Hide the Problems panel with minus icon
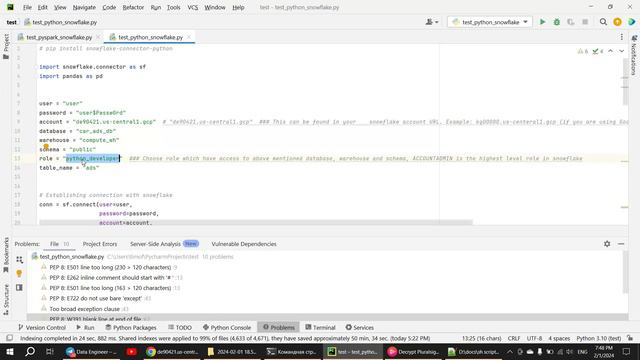Viewport: 640px width, 360px height. (621, 244)
